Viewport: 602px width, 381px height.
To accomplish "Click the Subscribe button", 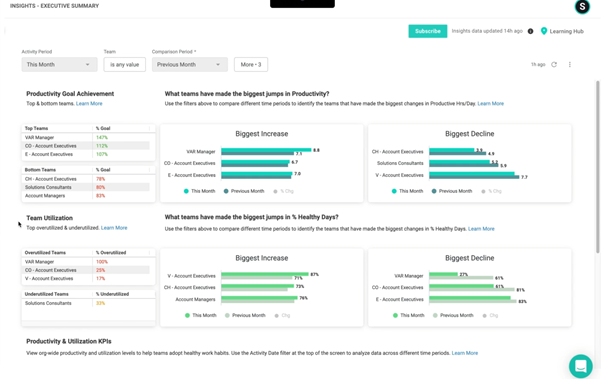I will (x=428, y=31).
